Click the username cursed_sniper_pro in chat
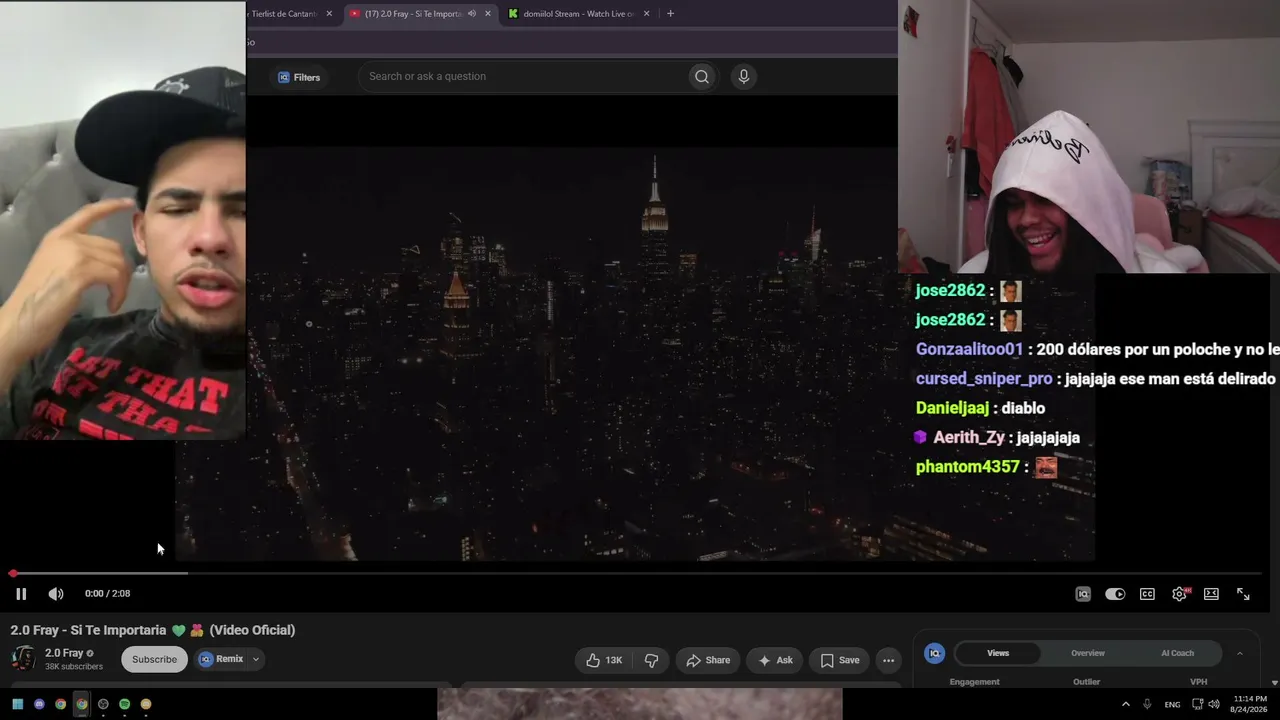This screenshot has height=720, width=1280. [984, 379]
